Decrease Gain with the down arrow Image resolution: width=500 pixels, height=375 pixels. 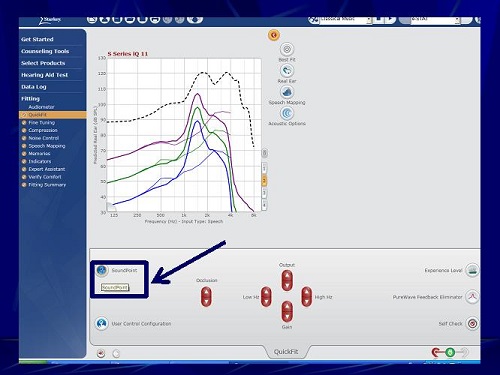click(287, 316)
